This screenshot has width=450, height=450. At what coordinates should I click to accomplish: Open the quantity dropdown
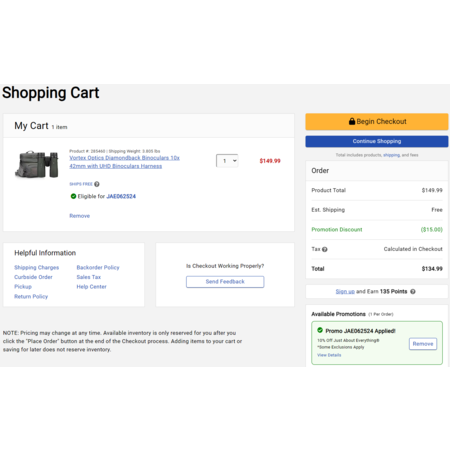(227, 161)
